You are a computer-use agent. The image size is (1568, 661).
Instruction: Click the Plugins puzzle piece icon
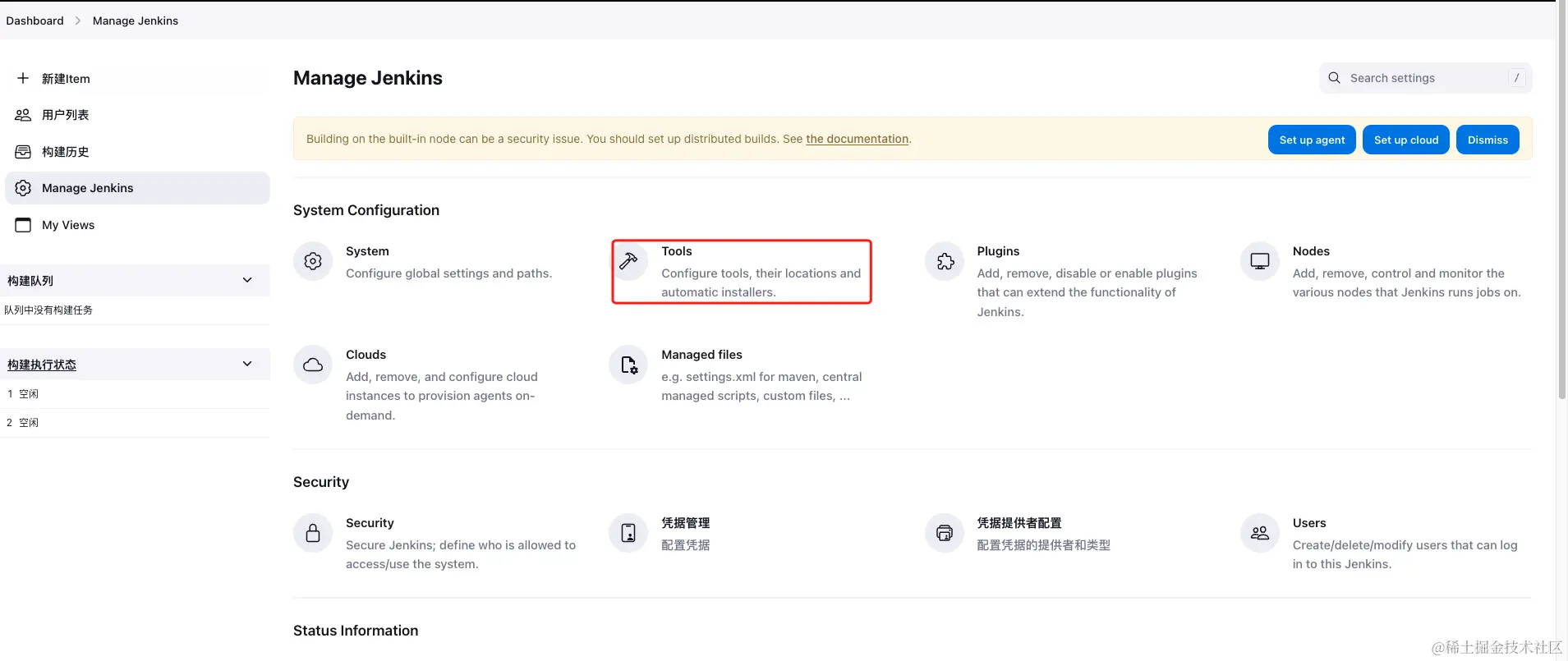point(945,261)
